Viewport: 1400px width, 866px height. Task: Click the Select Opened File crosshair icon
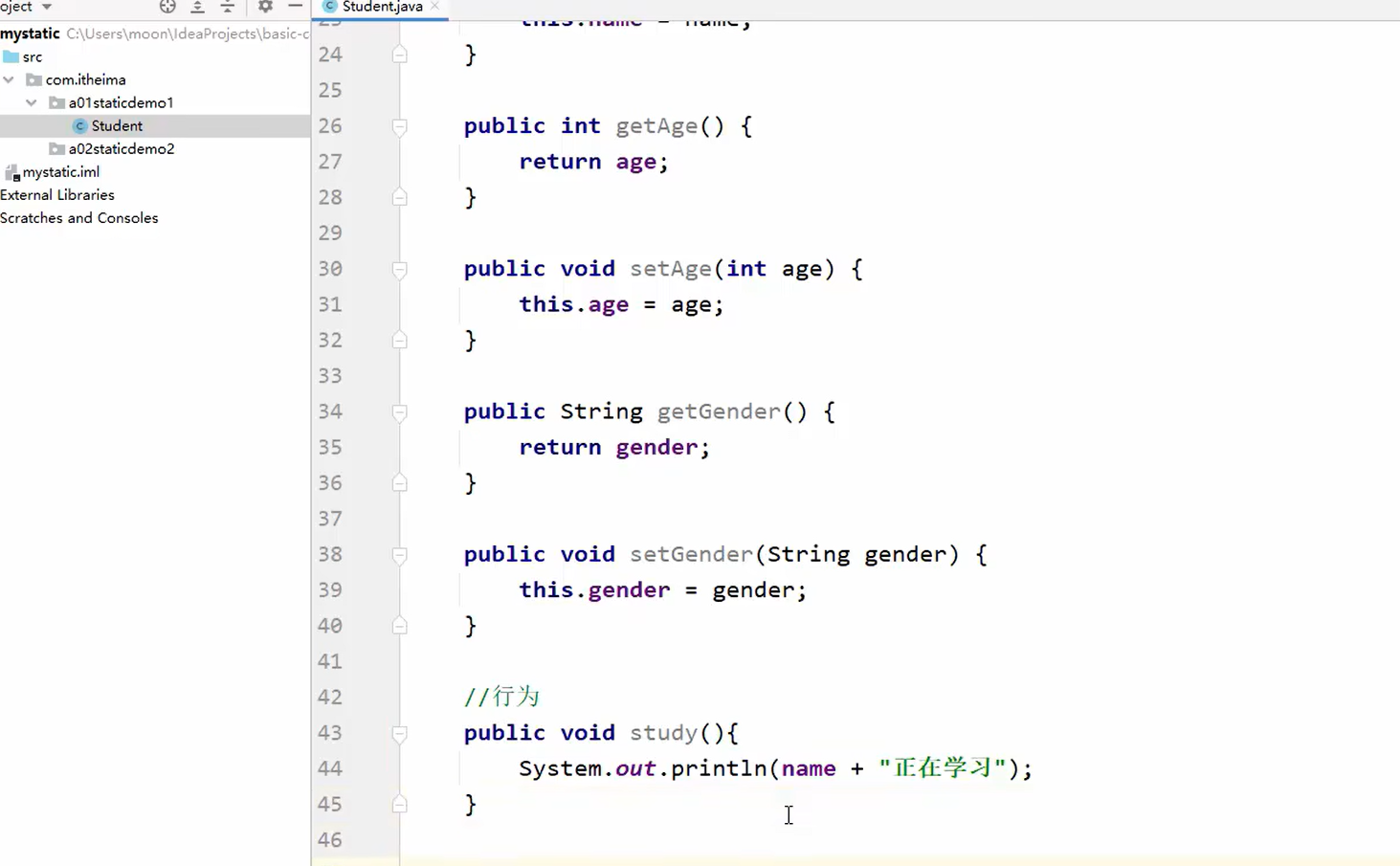click(167, 7)
